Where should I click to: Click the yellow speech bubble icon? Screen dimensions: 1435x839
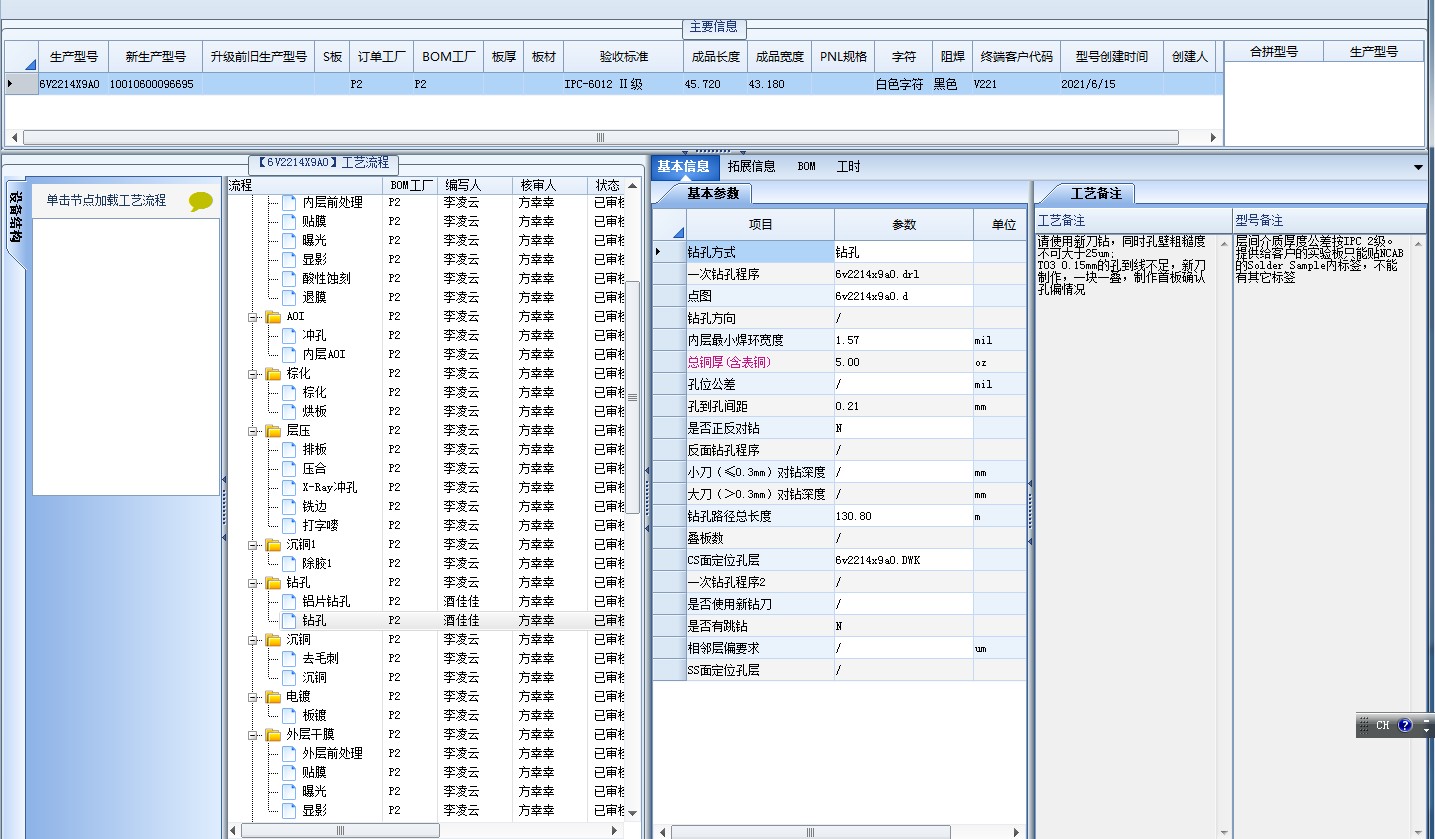point(201,201)
